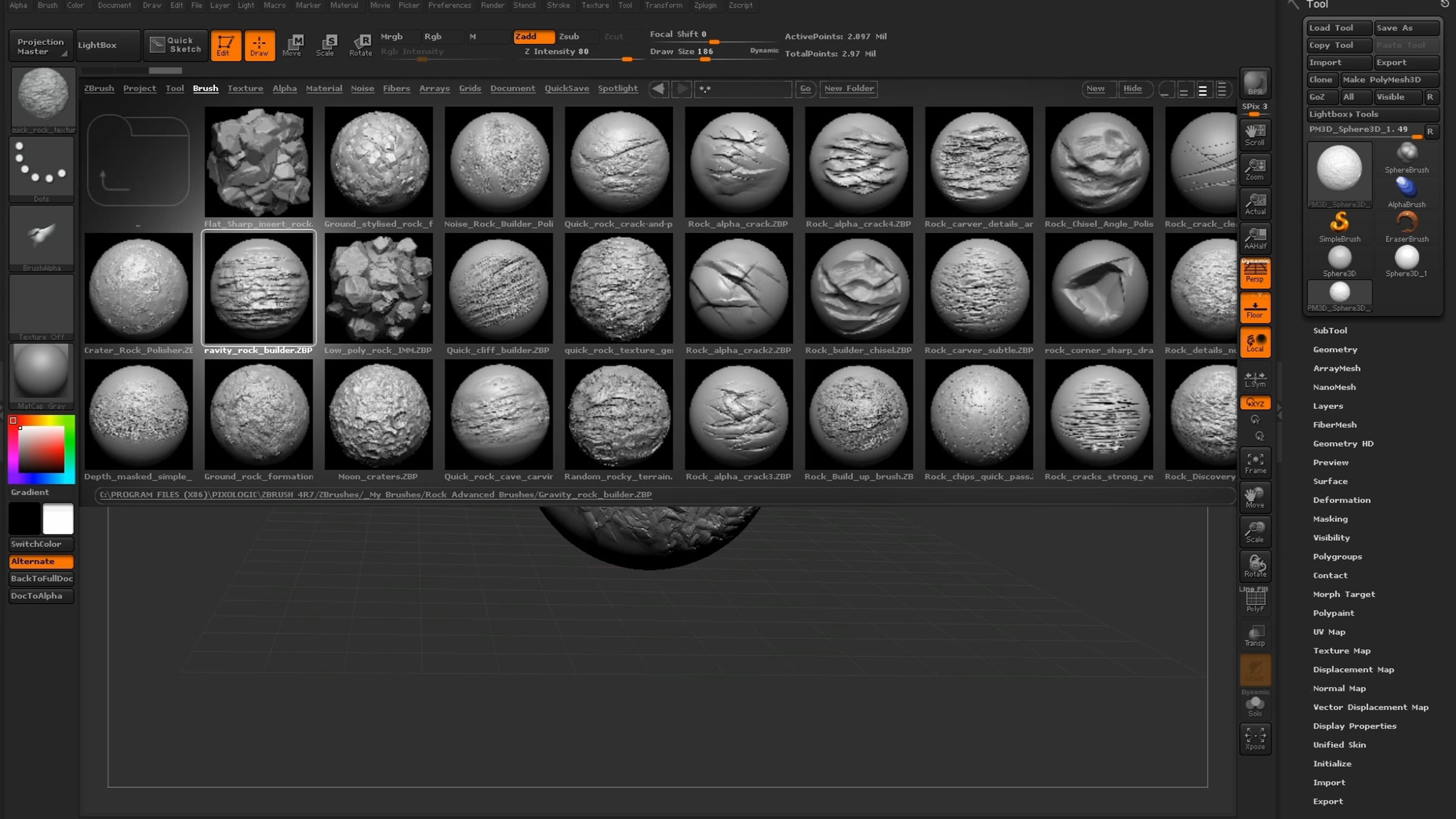Click the Actual size icon
1456x819 pixels.
pyautogui.click(x=1255, y=204)
